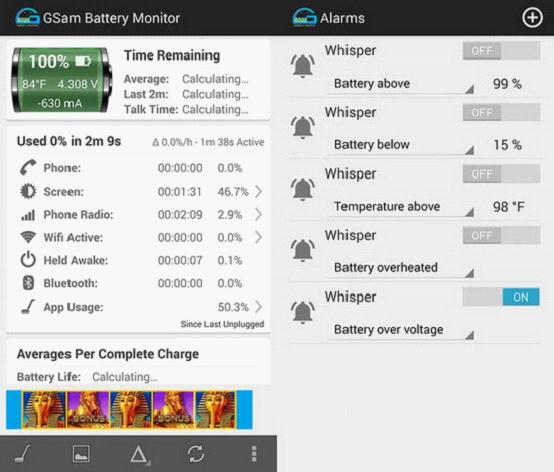Tap the bell icon for Battery over voltage

pyautogui.click(x=303, y=313)
